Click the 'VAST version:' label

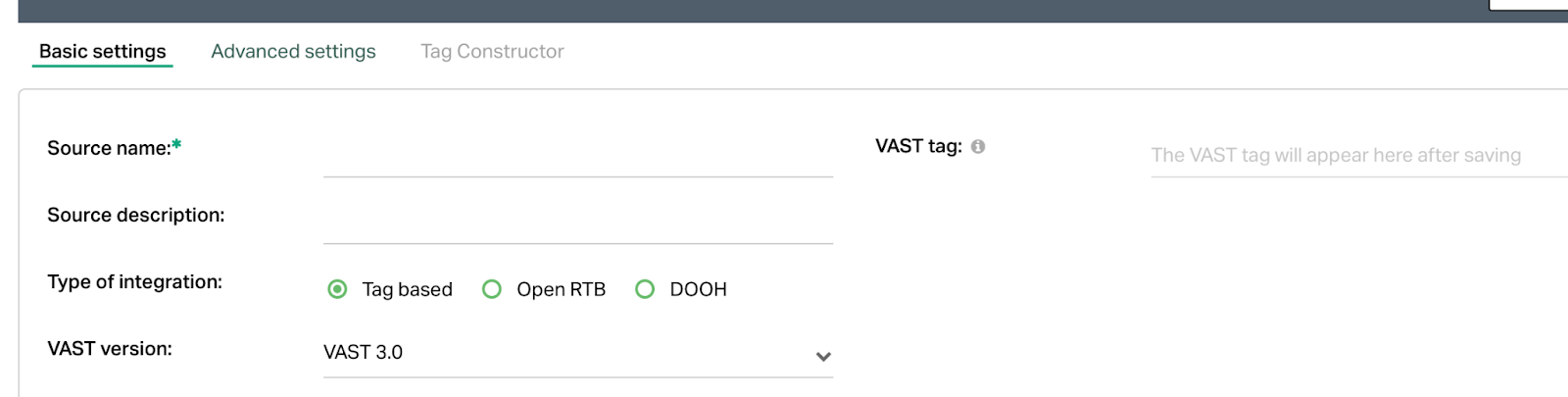(110, 349)
